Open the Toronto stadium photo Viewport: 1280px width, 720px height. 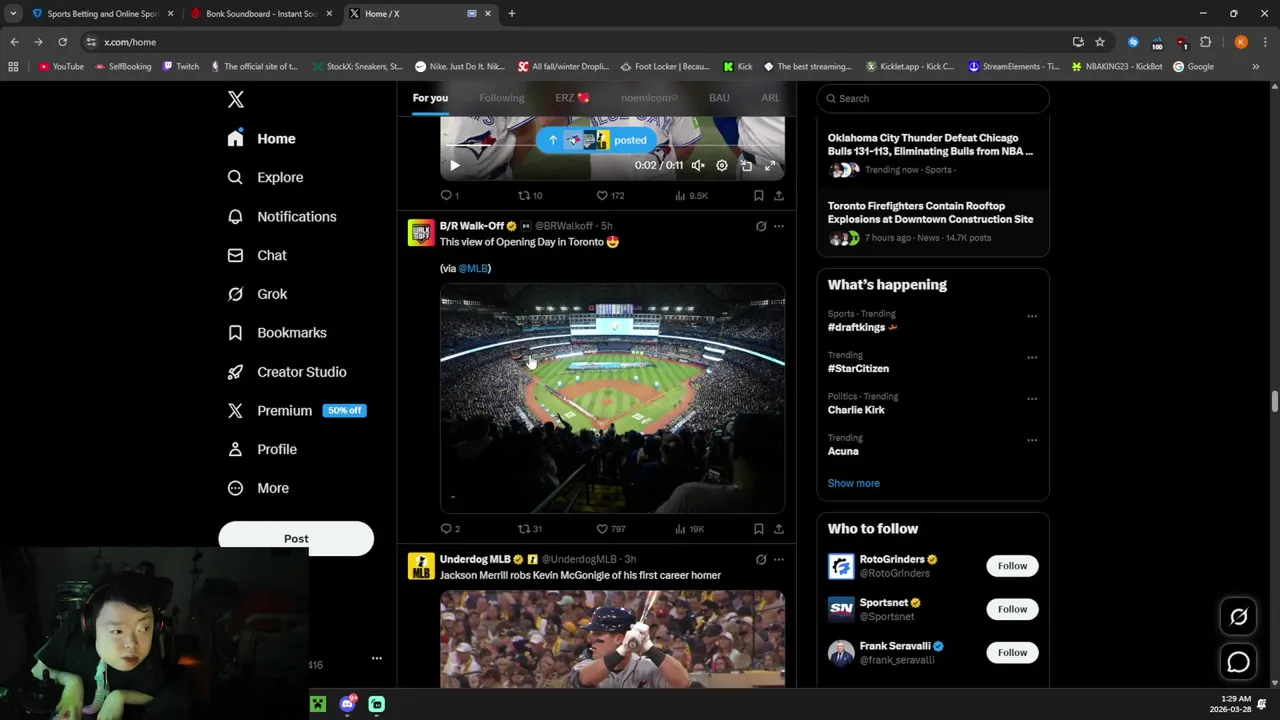coord(612,399)
